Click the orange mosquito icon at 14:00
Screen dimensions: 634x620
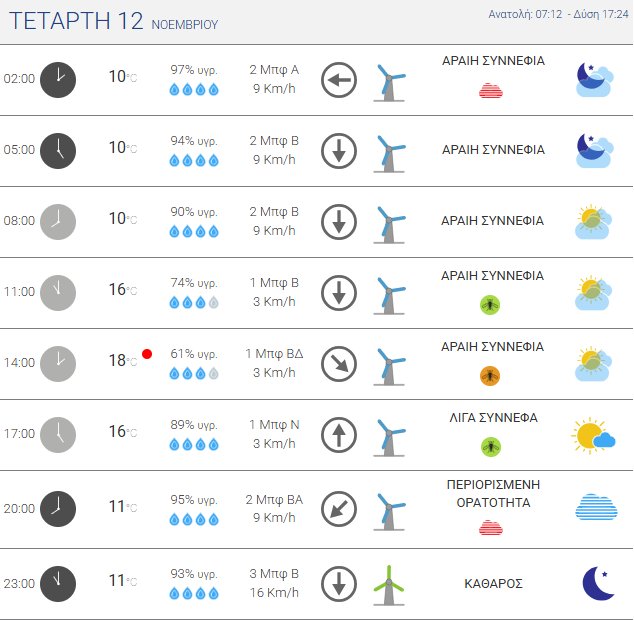coord(490,375)
